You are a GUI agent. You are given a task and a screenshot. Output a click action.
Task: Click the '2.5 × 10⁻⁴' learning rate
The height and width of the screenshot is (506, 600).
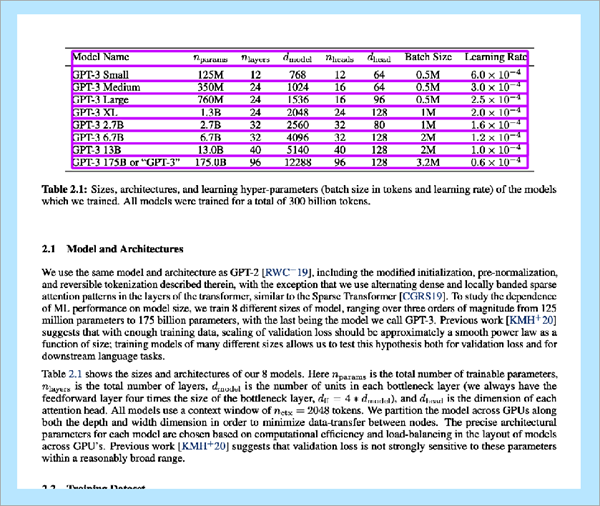(496, 99)
